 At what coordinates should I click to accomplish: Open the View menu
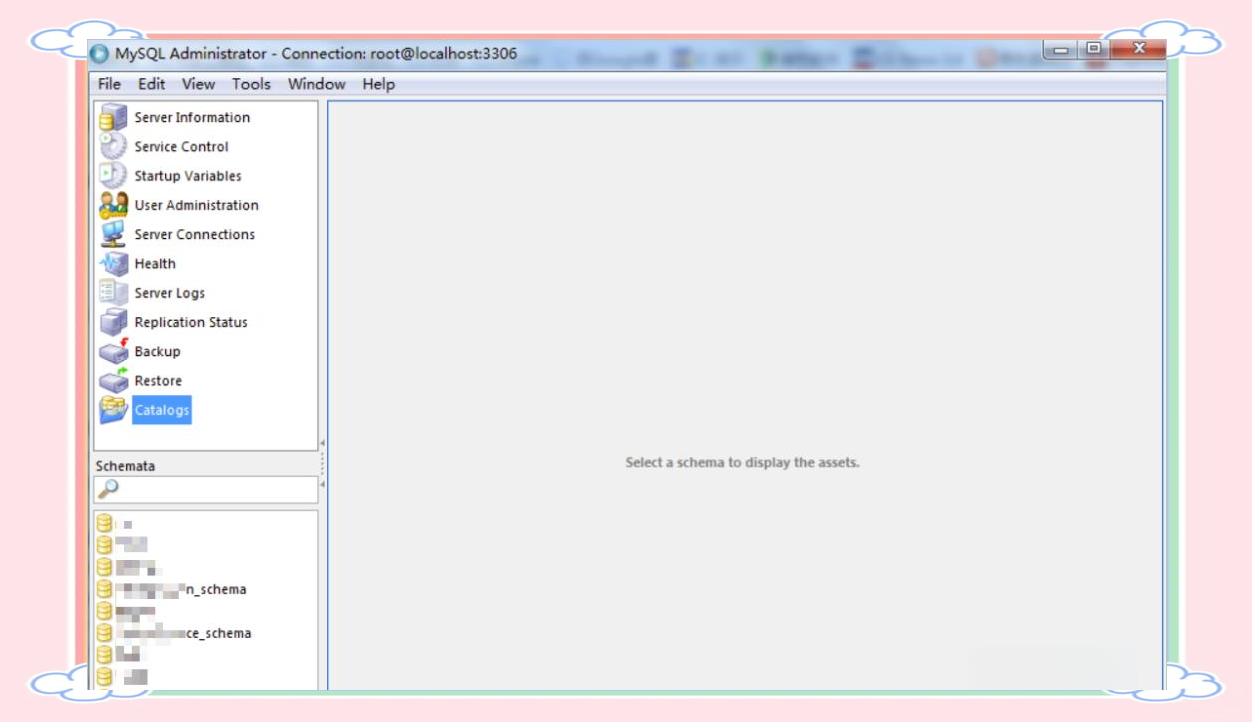[x=198, y=84]
